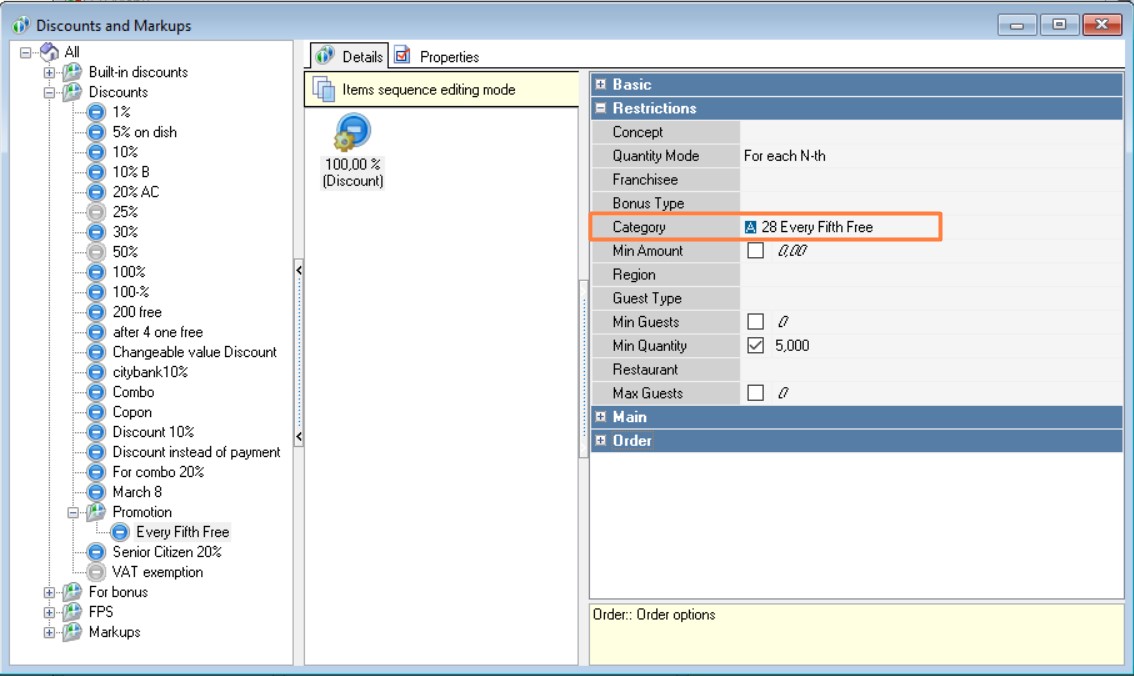Enable the Min Amount checkbox
1134x676 pixels.
(x=756, y=251)
